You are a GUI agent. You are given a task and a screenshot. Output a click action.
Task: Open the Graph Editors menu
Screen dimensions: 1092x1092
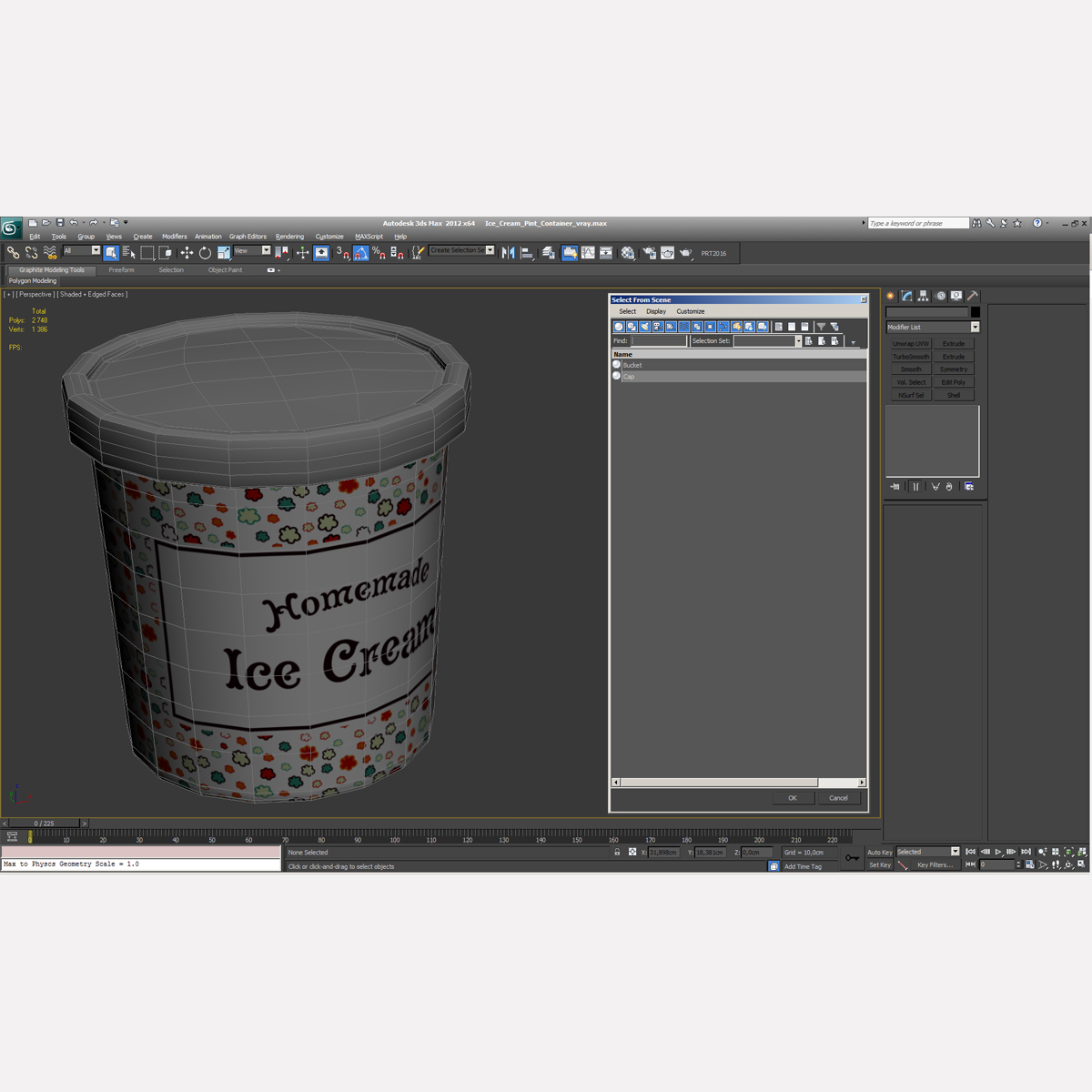coord(248,237)
